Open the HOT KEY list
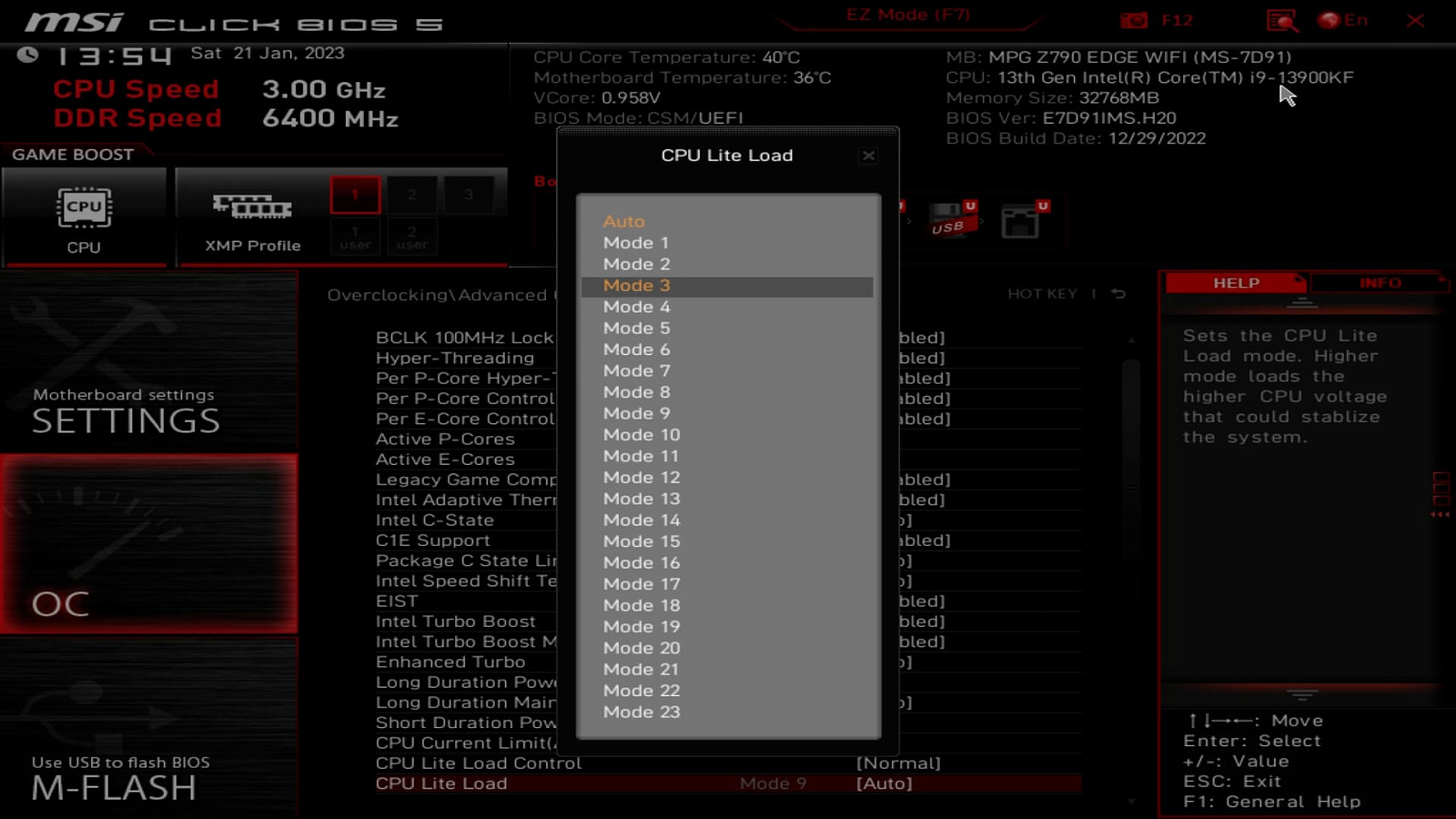The width and height of the screenshot is (1456, 819). point(1042,294)
